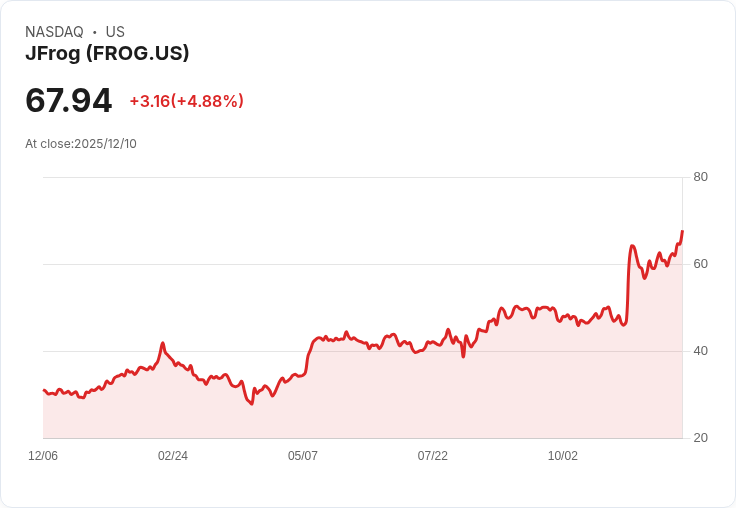Select the 67.94 current price

[x=68, y=100]
